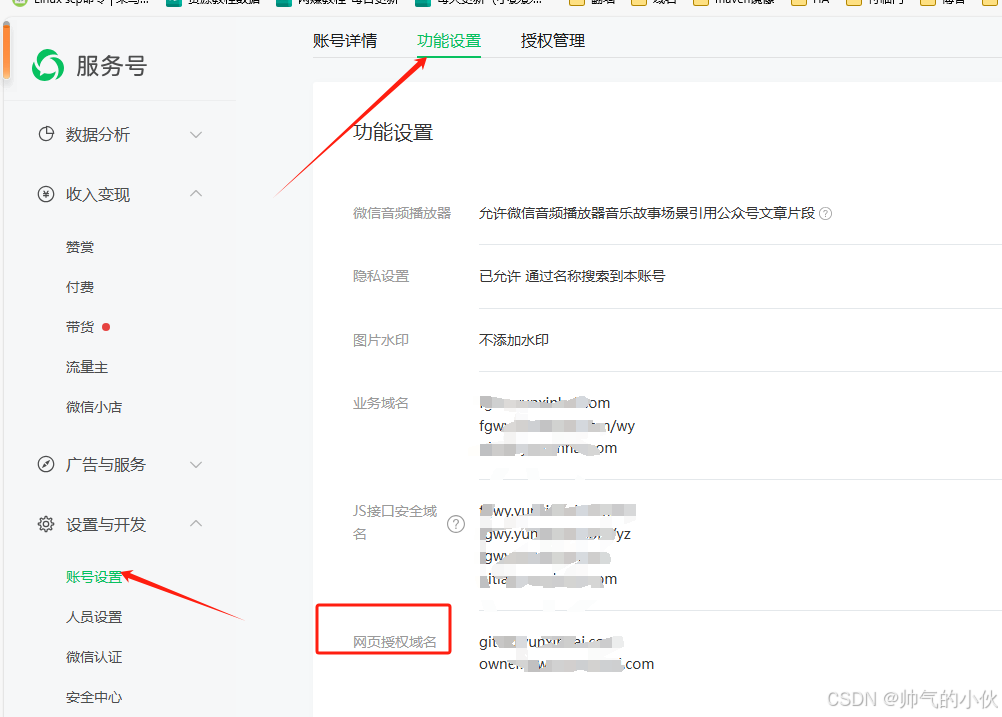Click the 广告与服务 compass icon

(x=45, y=464)
